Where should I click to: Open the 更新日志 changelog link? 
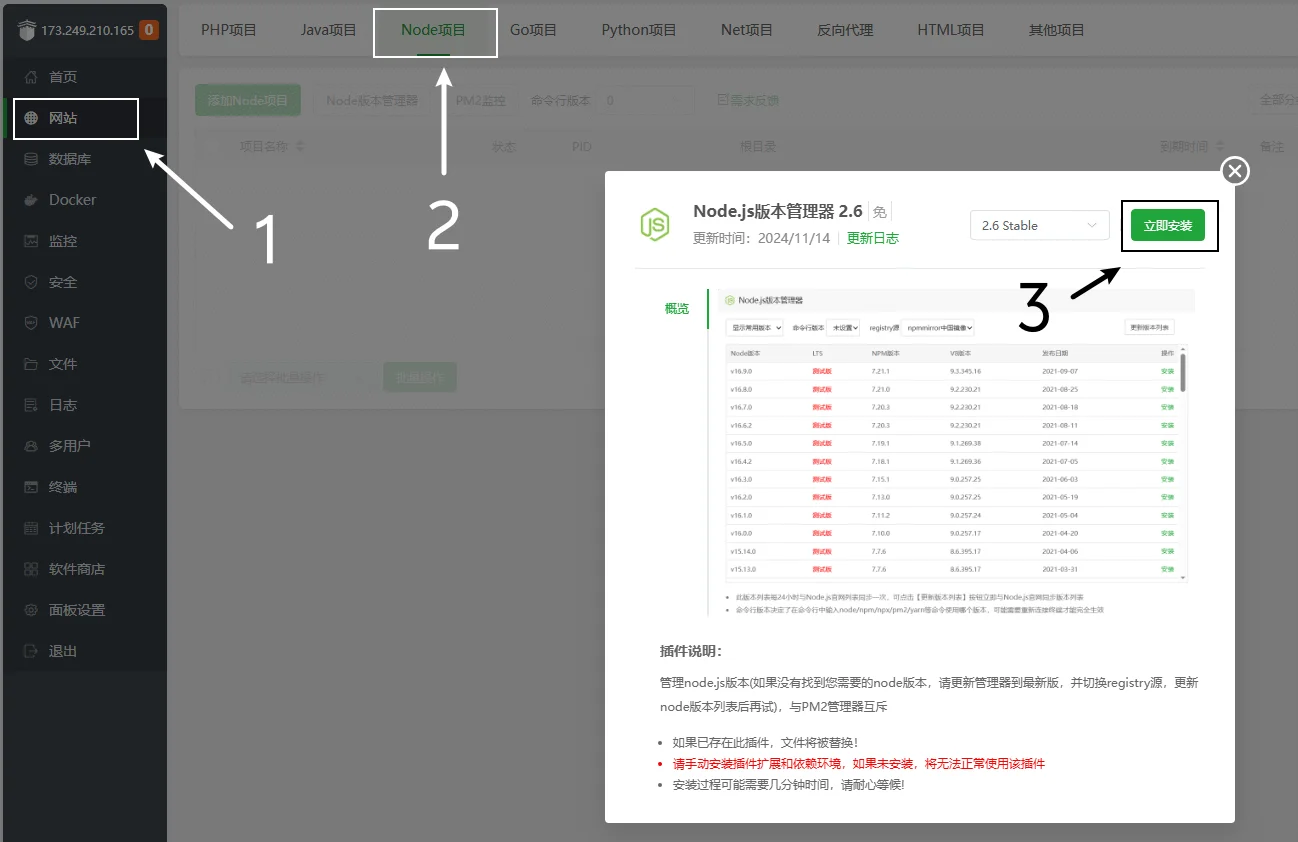click(x=872, y=238)
